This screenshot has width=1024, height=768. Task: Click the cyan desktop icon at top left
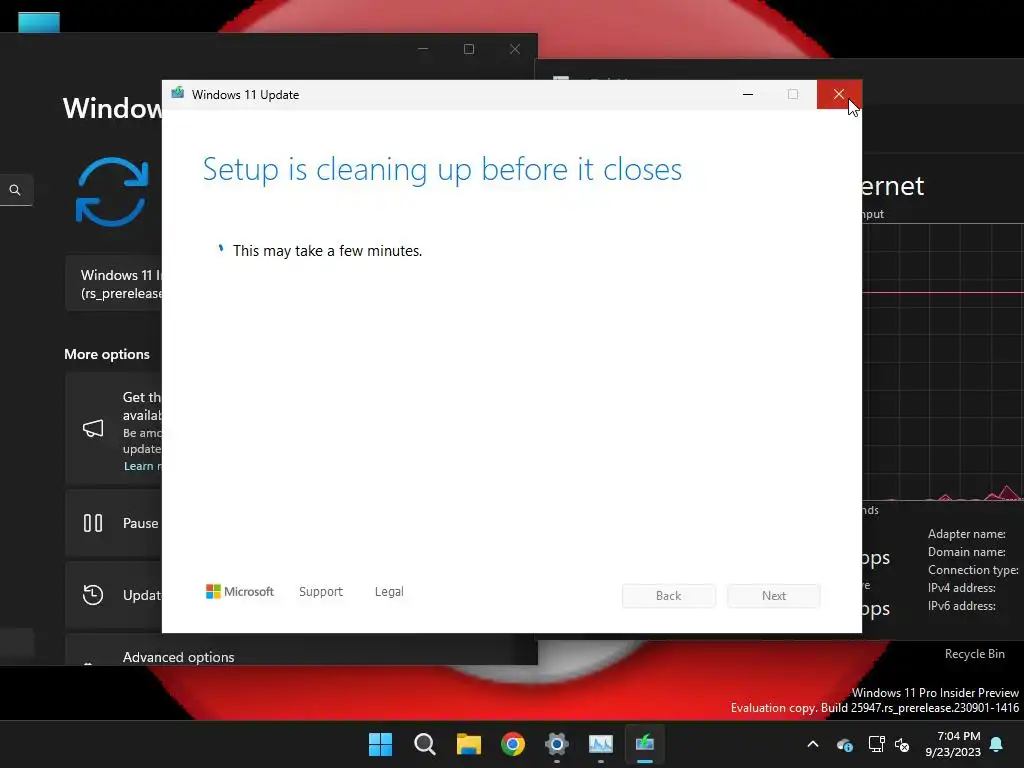[39, 22]
